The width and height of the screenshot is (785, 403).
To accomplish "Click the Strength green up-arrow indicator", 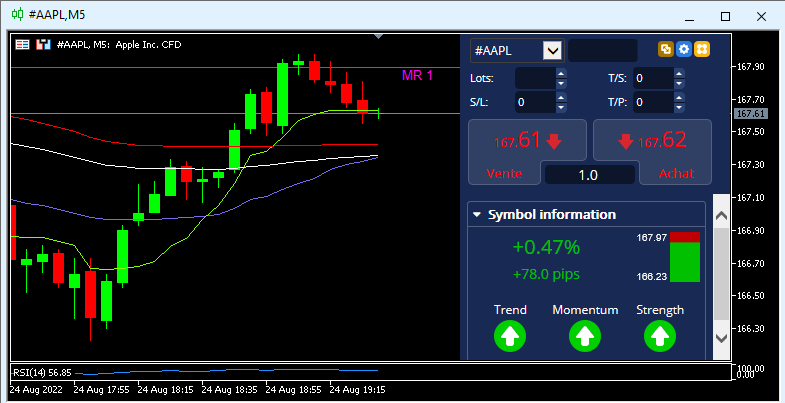I will pyautogui.click(x=659, y=336).
